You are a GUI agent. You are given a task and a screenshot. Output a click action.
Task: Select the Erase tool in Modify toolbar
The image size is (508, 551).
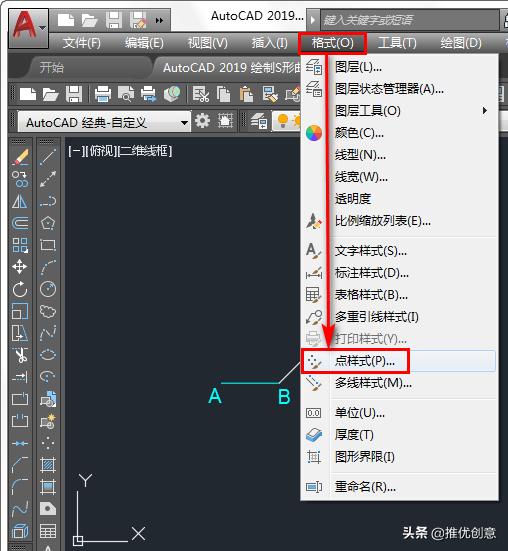20,157
